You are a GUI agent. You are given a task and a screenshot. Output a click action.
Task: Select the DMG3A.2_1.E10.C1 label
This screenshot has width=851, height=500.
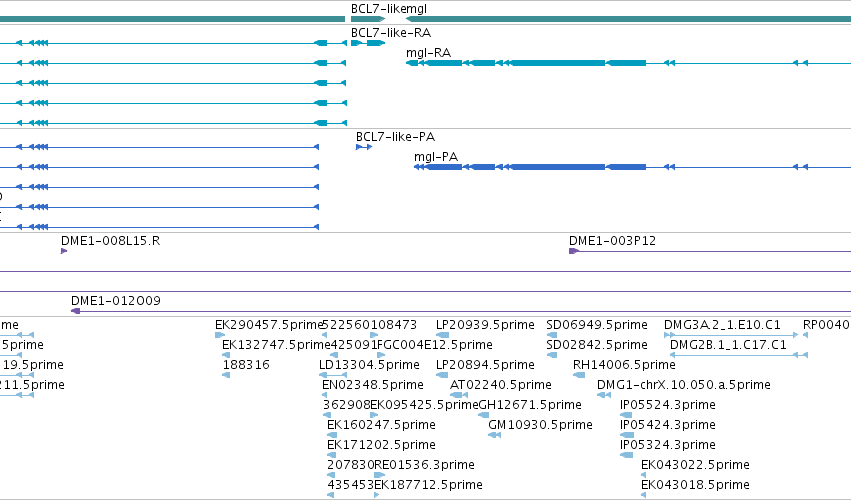point(722,325)
